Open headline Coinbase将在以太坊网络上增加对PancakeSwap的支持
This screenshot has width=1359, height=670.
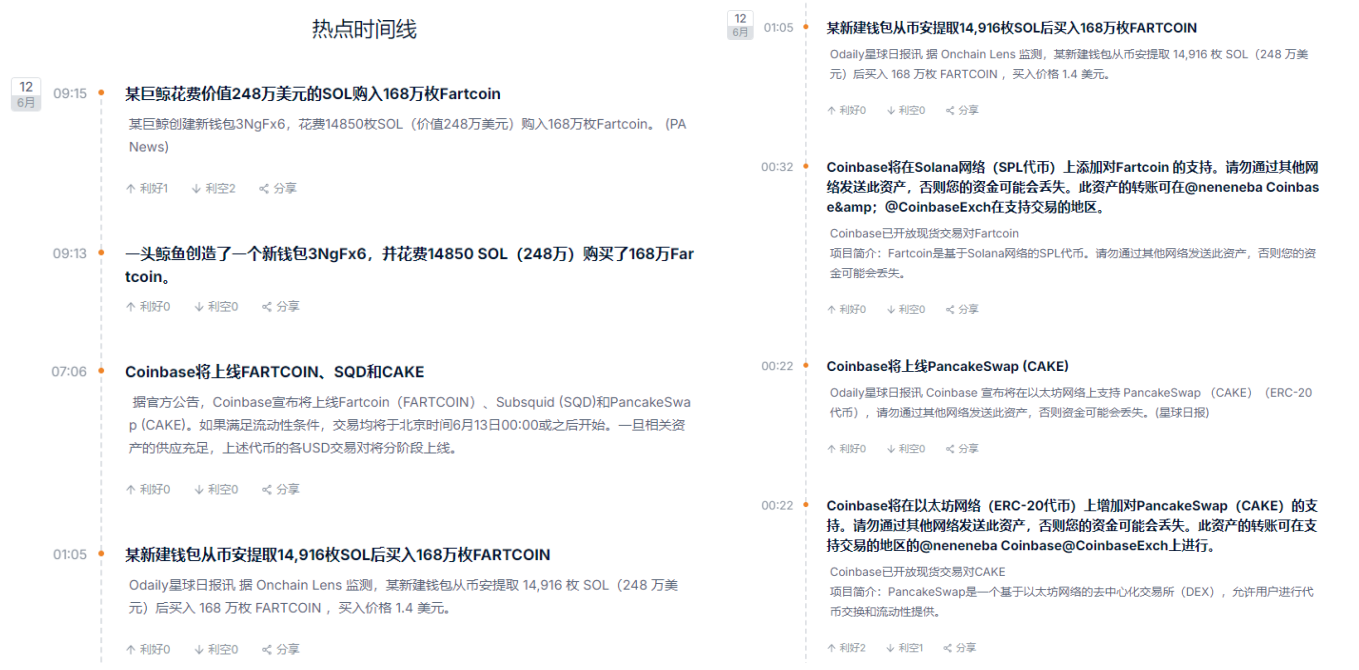pos(1073,526)
